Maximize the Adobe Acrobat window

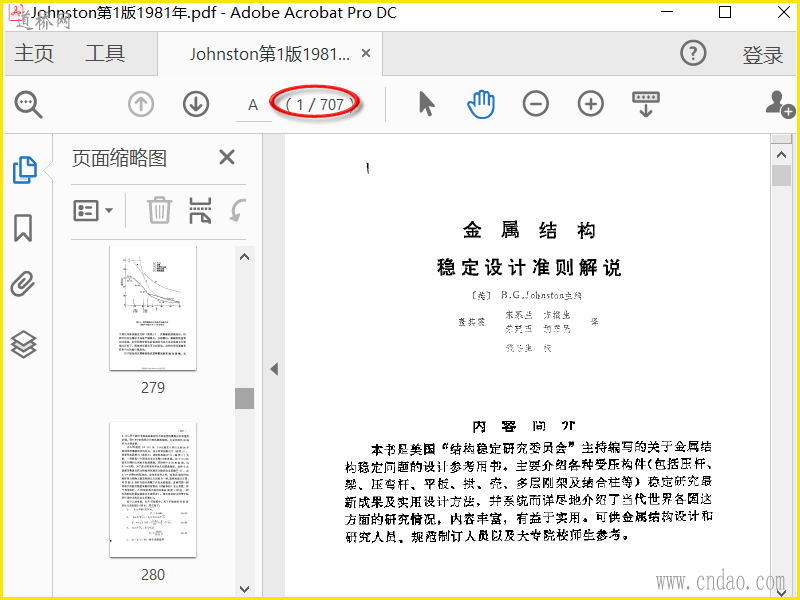point(724,12)
